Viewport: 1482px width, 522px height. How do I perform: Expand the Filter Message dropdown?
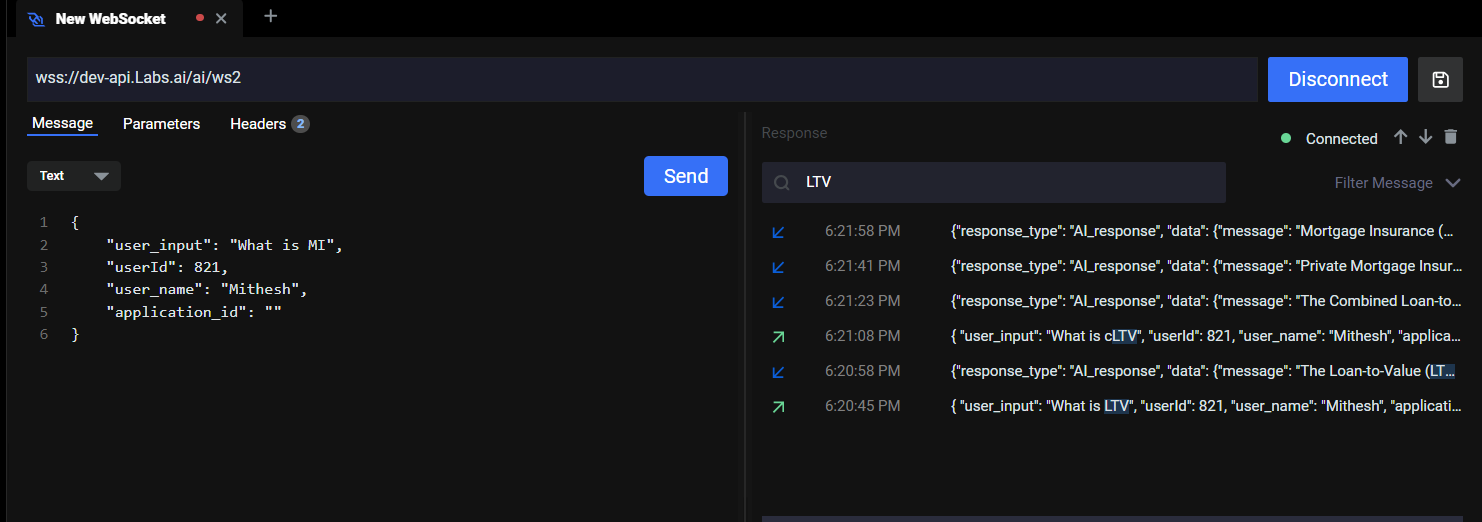1397,183
